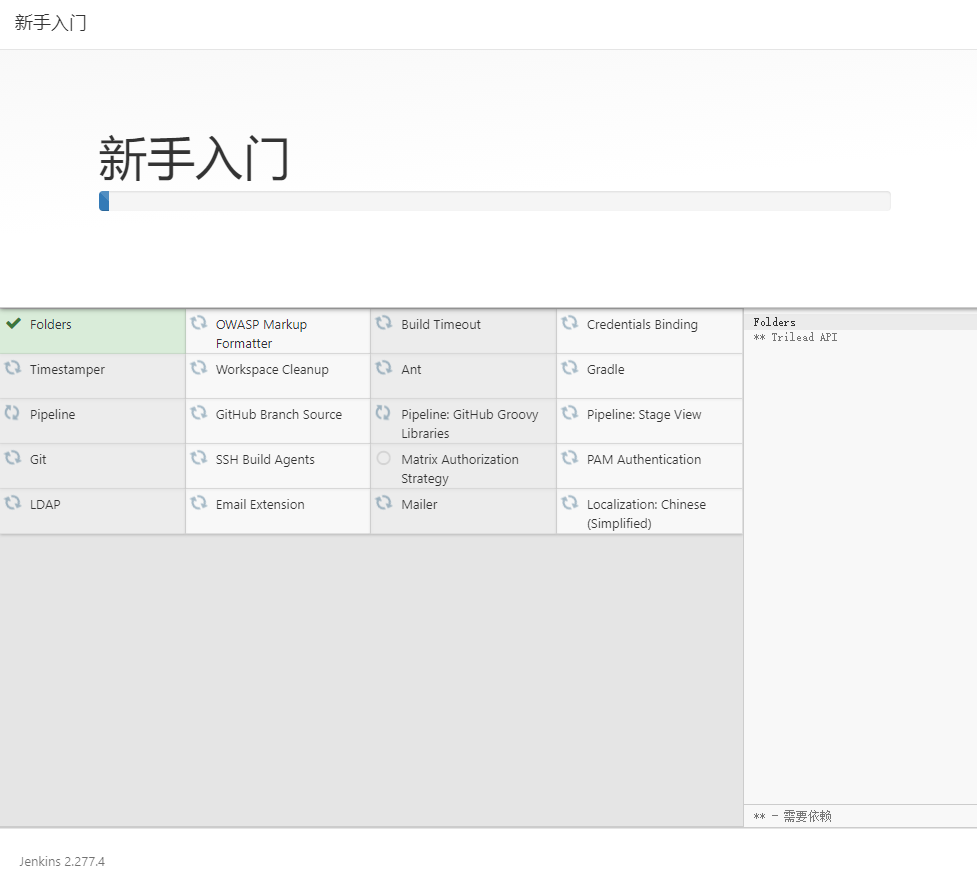
Task: Click the LDAP plugin label
Action: coord(45,505)
